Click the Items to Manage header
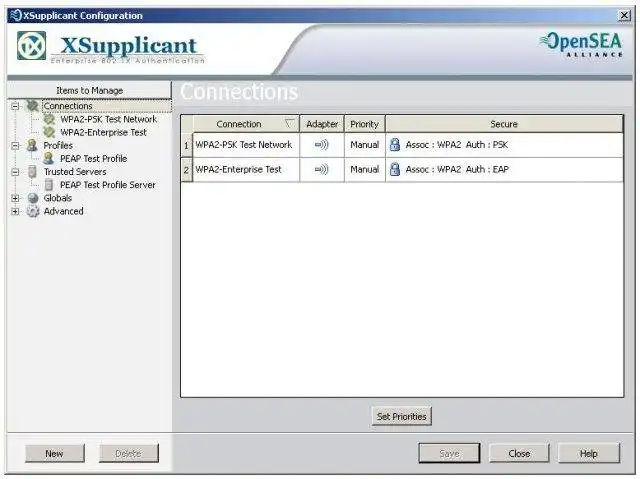The image size is (640, 479). (89, 90)
